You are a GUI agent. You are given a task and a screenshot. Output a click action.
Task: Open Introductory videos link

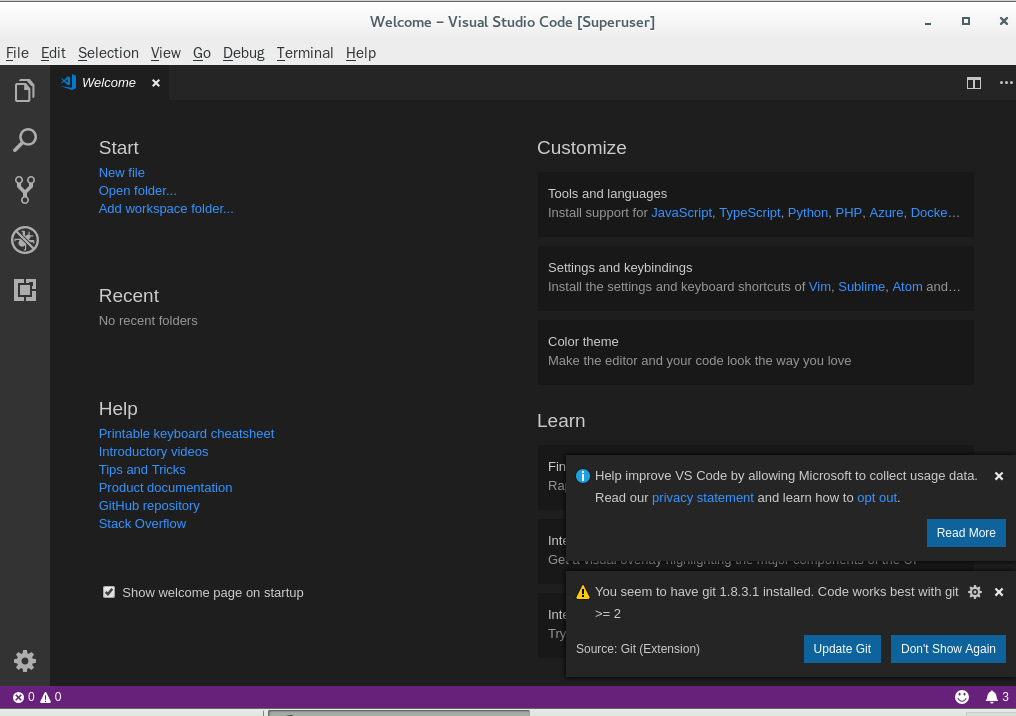click(154, 452)
